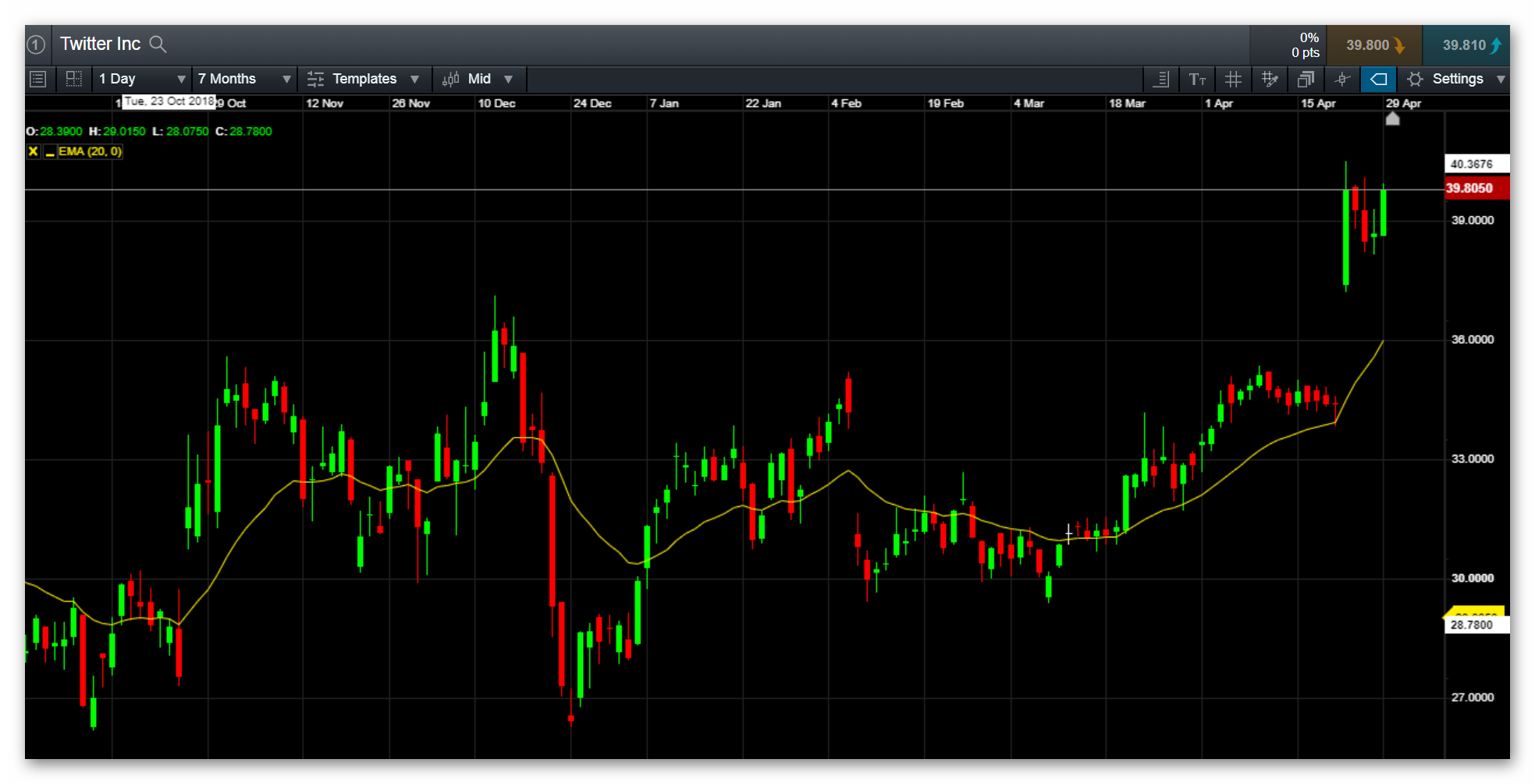
Task: Click the 18 Mar date label
Action: point(1127,103)
